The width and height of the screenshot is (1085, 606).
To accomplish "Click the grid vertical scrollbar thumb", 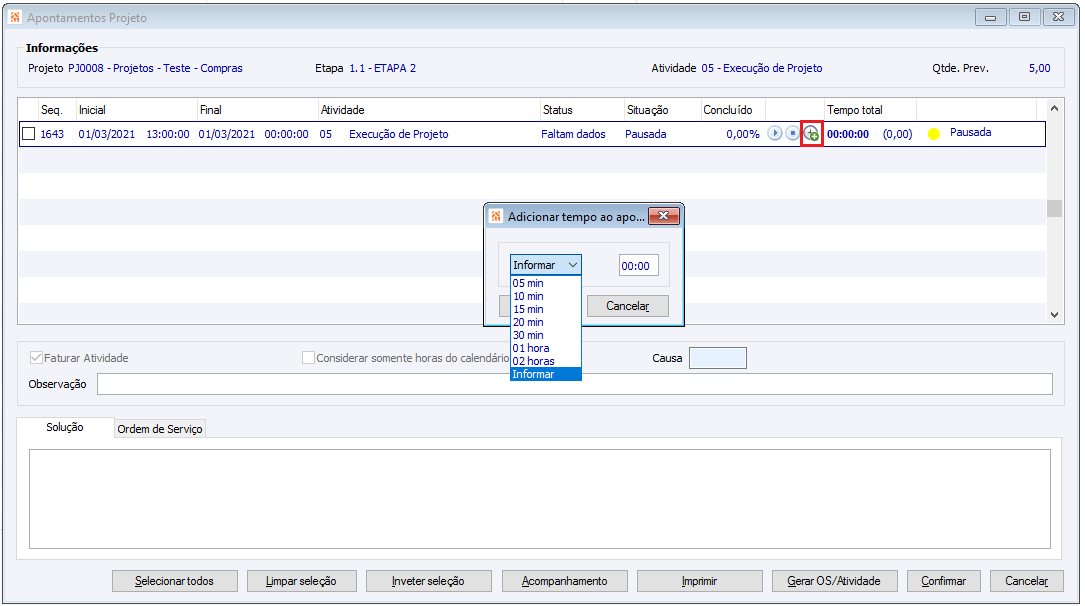I will point(1054,208).
